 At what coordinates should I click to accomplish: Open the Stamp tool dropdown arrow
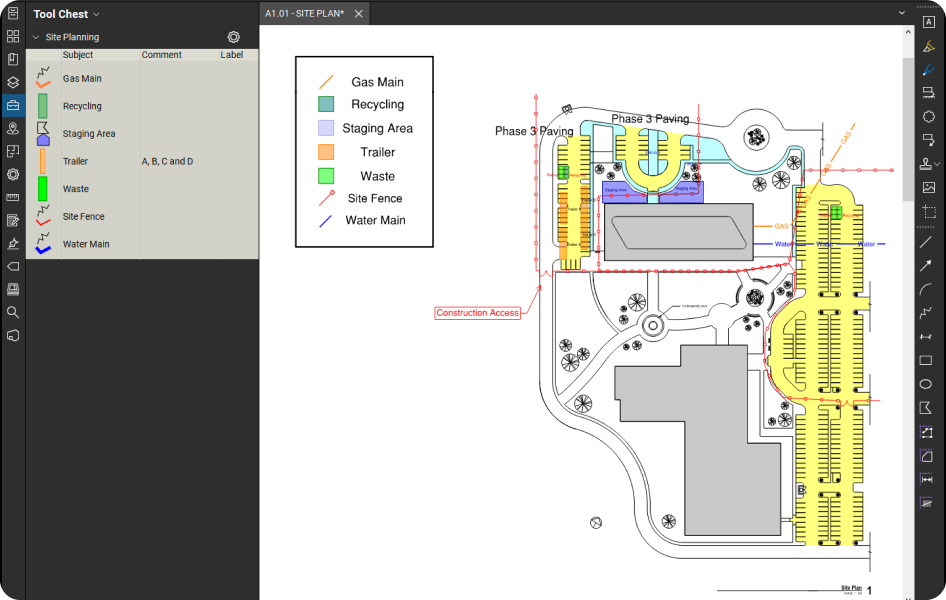point(939,164)
